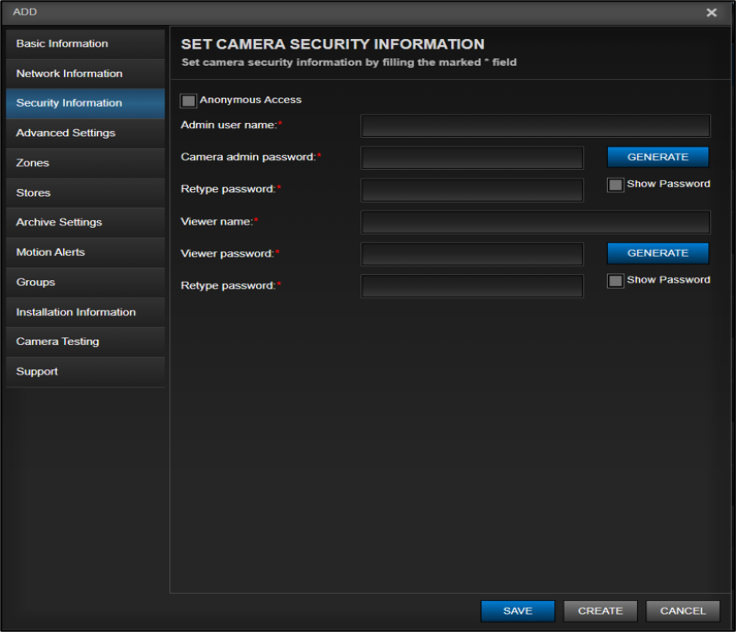Go to the Zones section
Viewport: 736px width, 632px height.
(85, 163)
